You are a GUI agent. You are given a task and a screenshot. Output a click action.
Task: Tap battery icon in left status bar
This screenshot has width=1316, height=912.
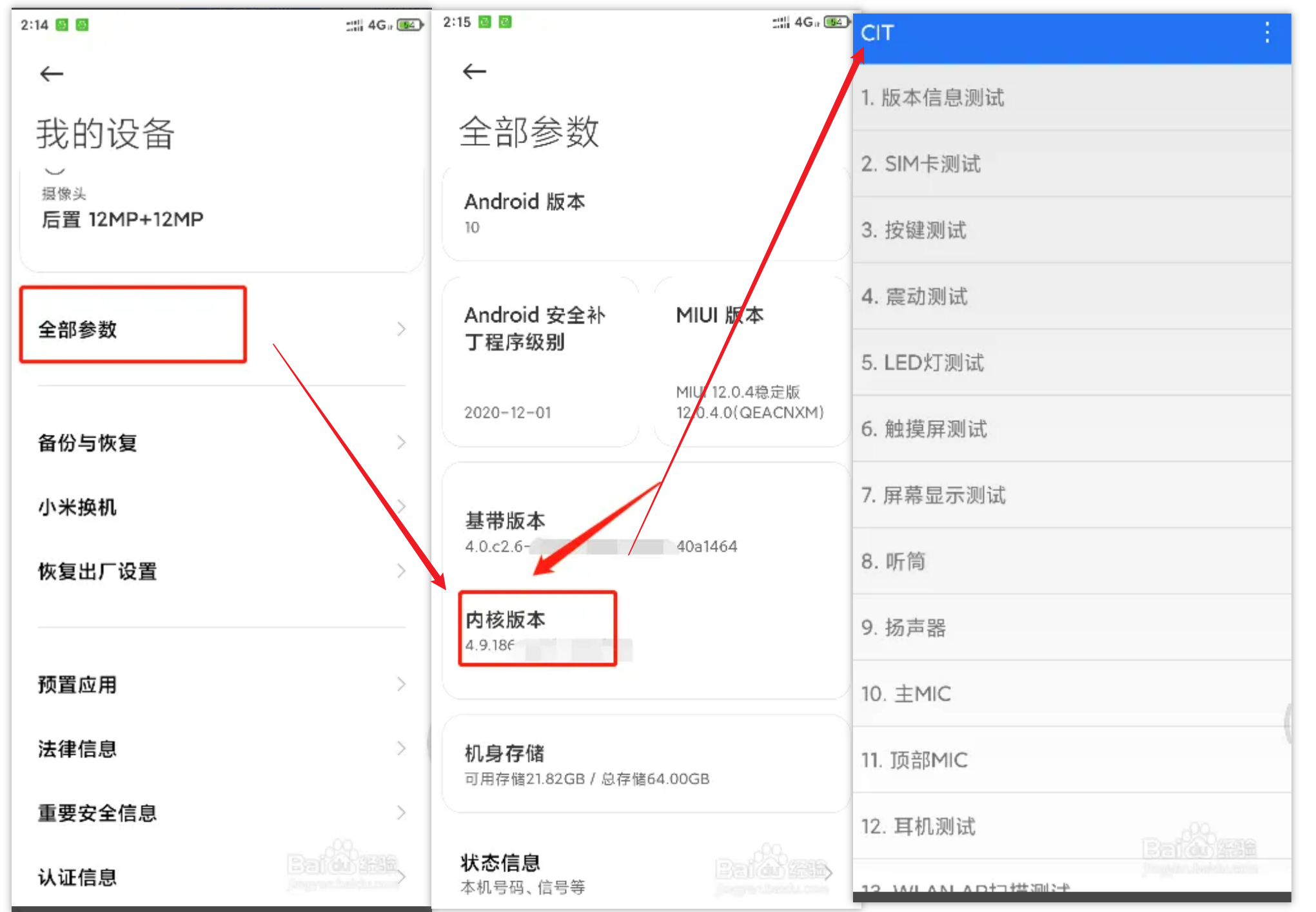pos(409,25)
